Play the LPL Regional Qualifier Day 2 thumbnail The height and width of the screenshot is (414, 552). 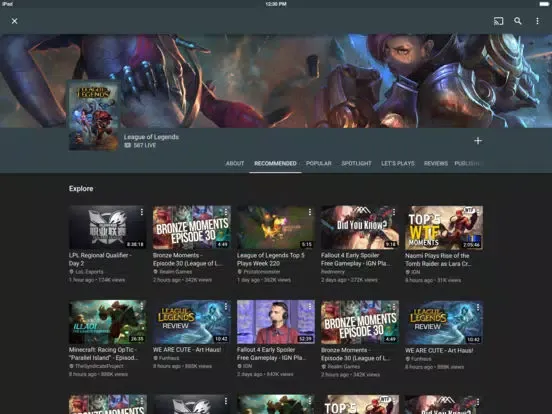coord(107,227)
